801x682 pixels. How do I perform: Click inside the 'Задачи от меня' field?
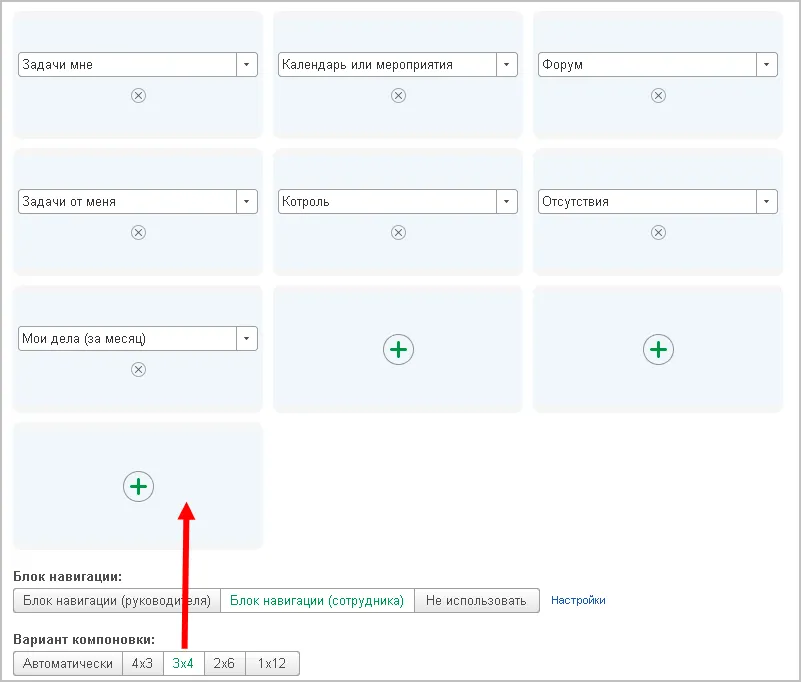127,201
